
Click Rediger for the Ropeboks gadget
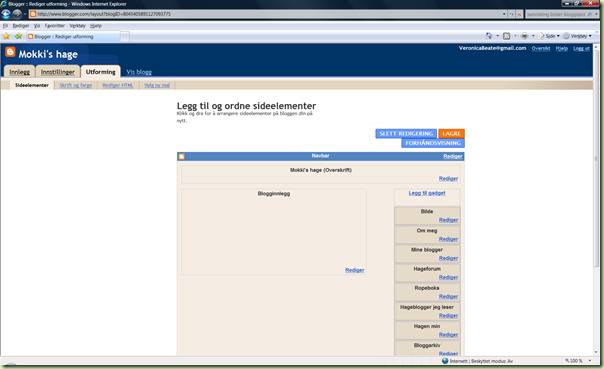tap(448, 297)
